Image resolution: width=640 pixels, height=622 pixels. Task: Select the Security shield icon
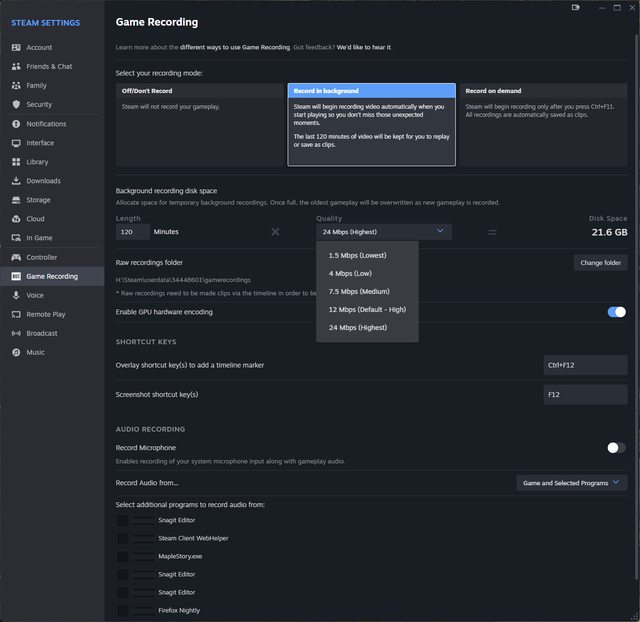17,104
